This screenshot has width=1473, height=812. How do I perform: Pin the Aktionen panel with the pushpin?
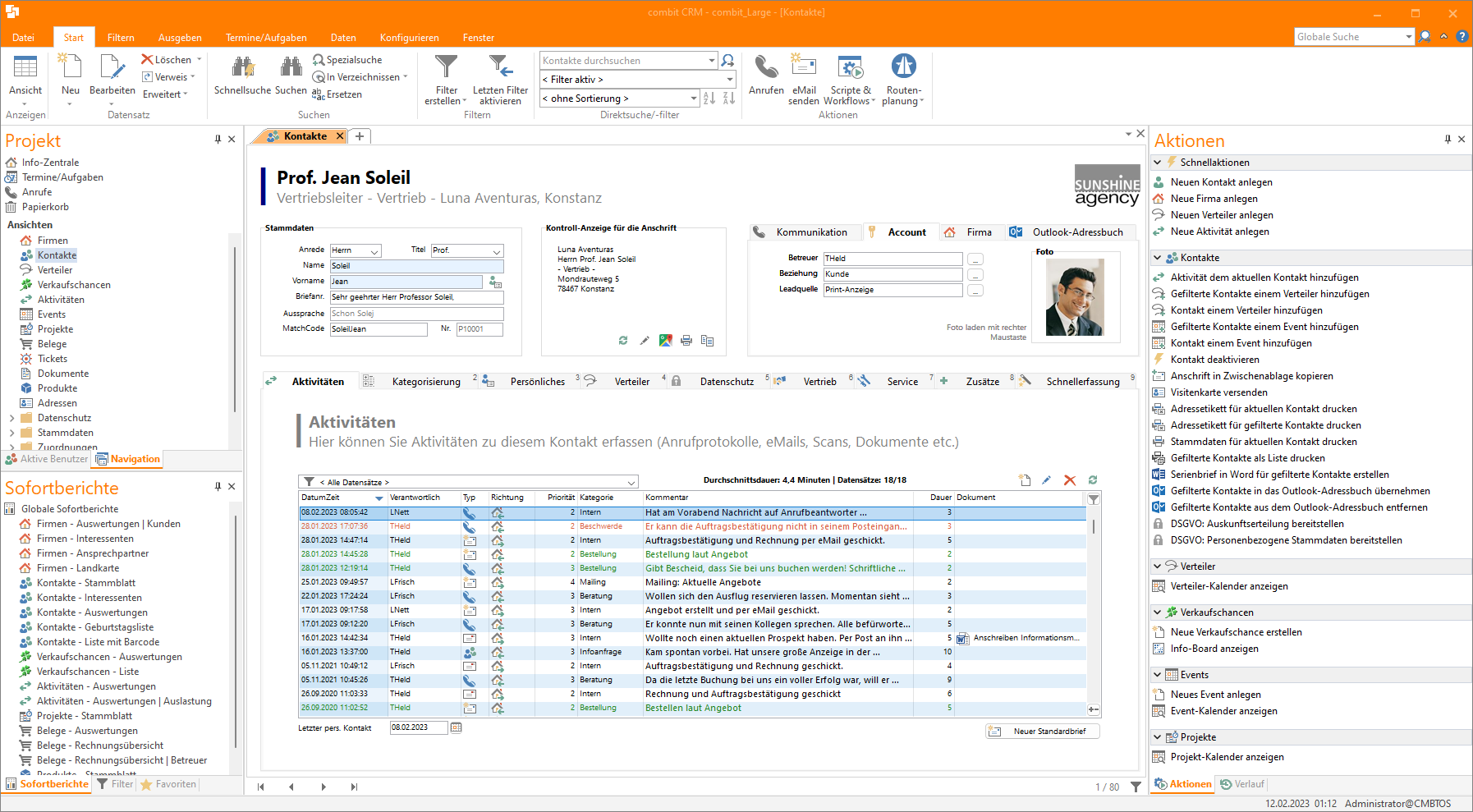pos(1448,140)
